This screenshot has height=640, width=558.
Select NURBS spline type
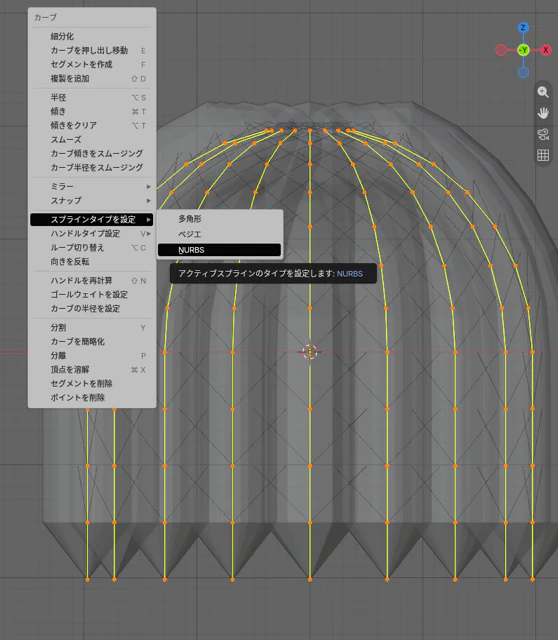point(219,250)
